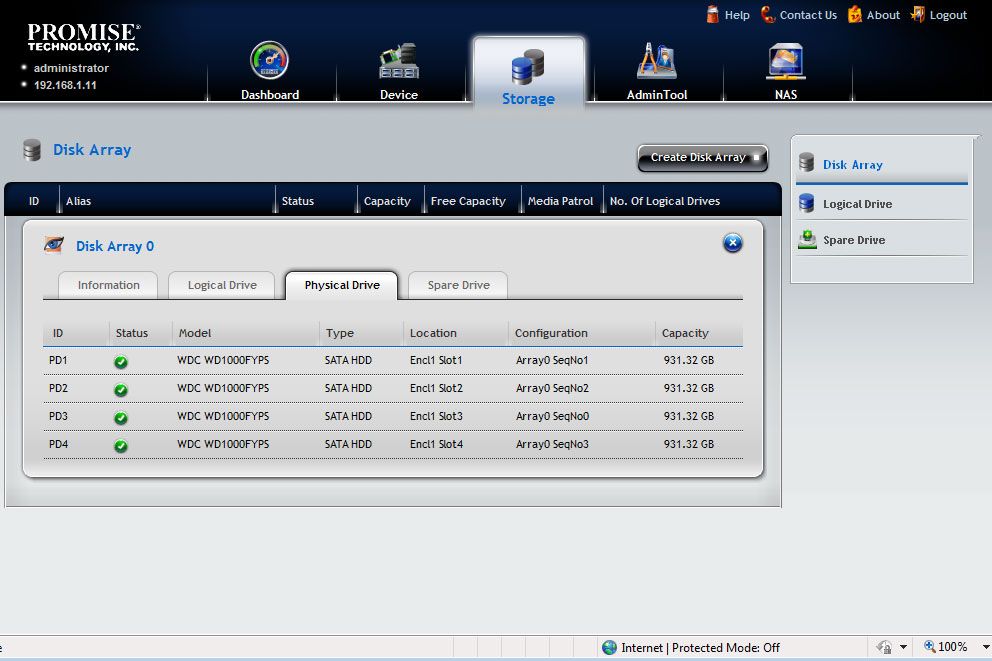992x661 pixels.
Task: Open dropdown arrow beside security icon
Action: tap(903, 647)
